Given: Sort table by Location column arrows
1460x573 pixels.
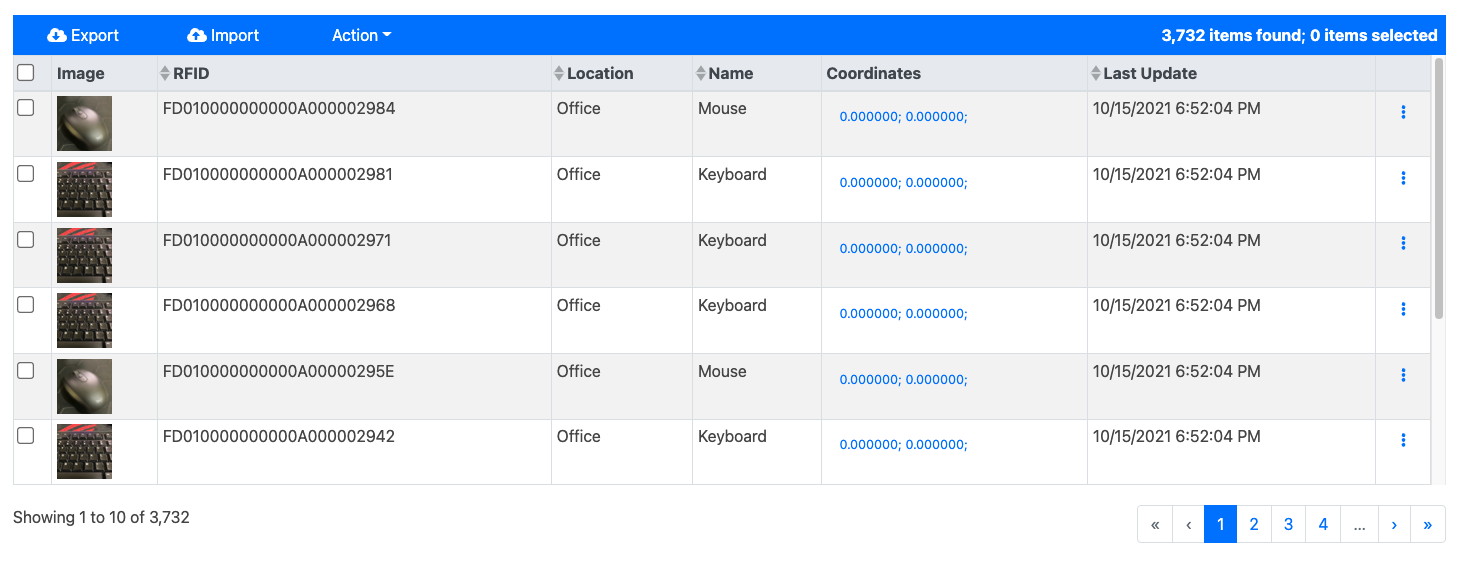Looking at the screenshot, I should (559, 73).
